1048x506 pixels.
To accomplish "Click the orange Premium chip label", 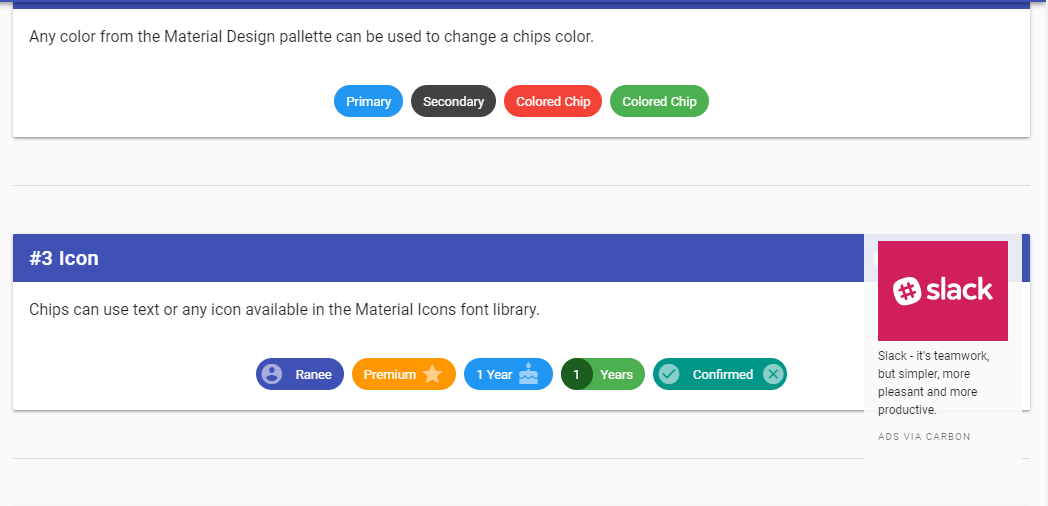I will coord(389,374).
